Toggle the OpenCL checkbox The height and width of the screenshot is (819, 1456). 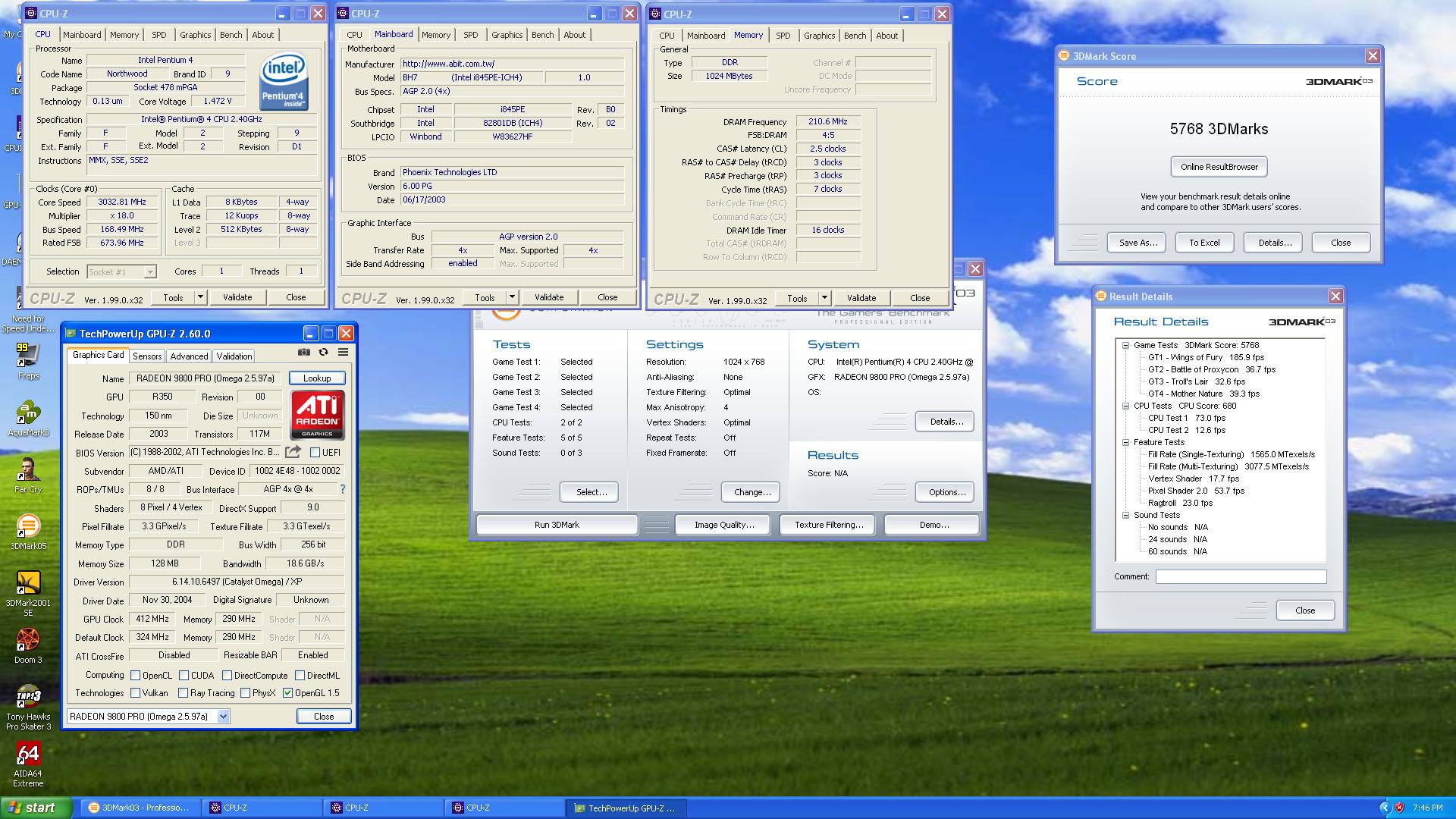click(135, 676)
